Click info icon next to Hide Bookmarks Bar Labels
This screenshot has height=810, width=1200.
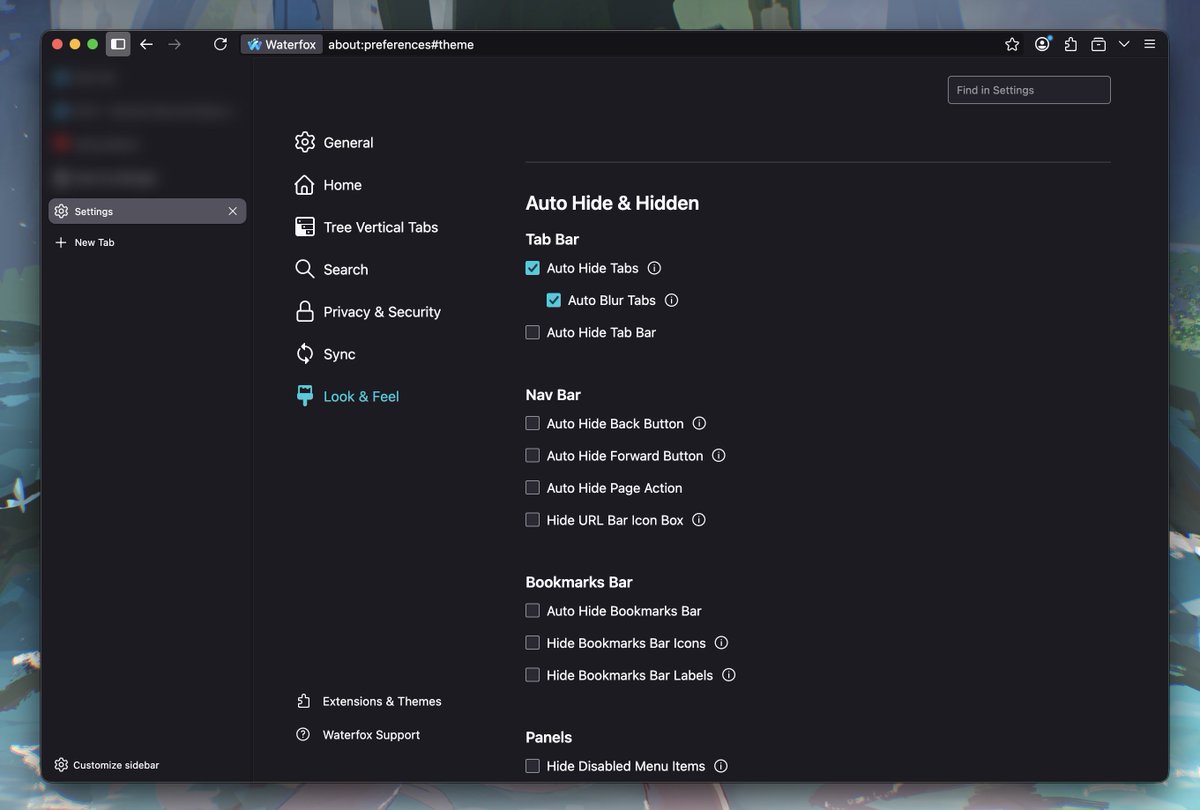729,675
